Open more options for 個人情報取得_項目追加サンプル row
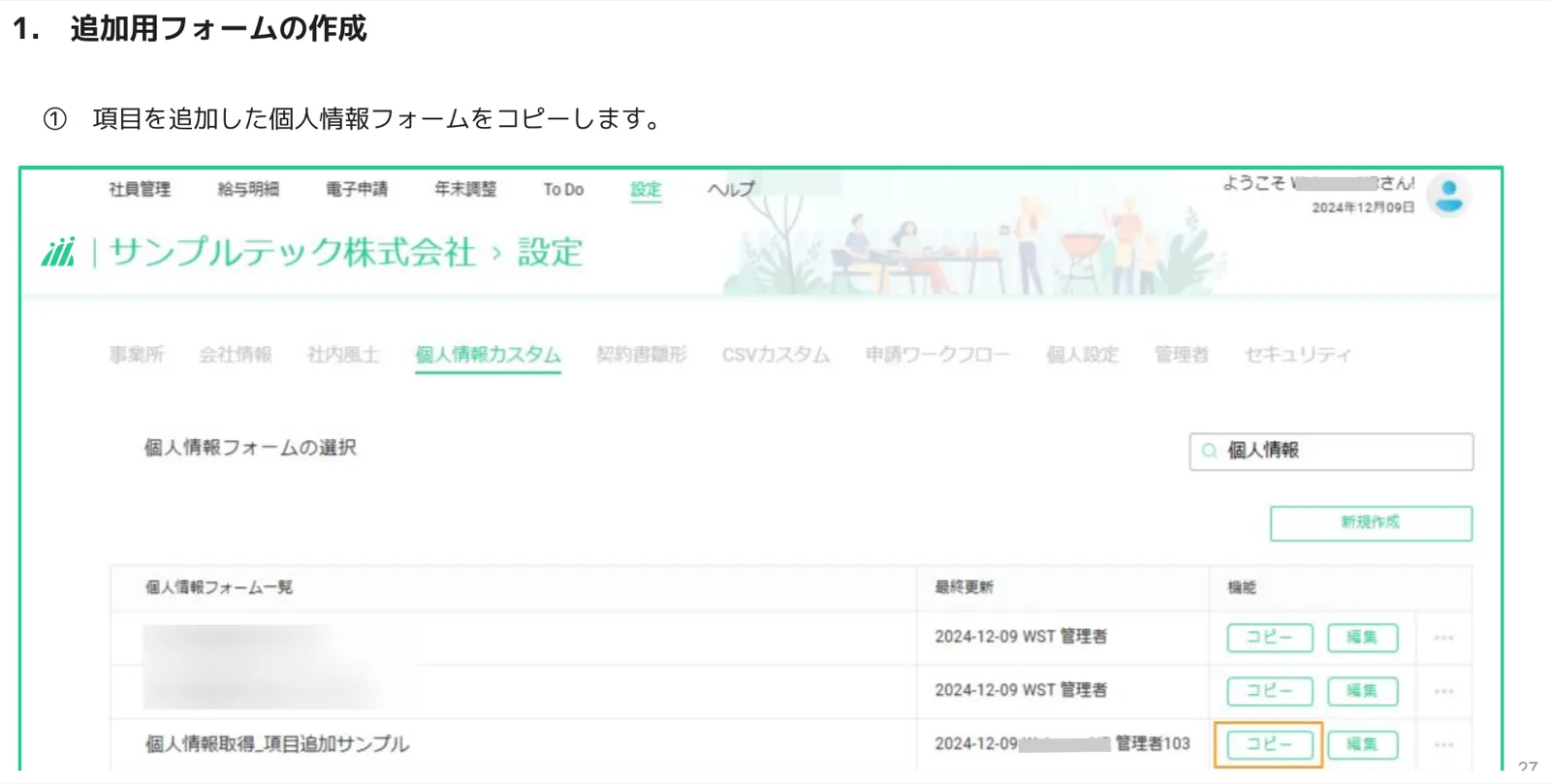 (1443, 744)
